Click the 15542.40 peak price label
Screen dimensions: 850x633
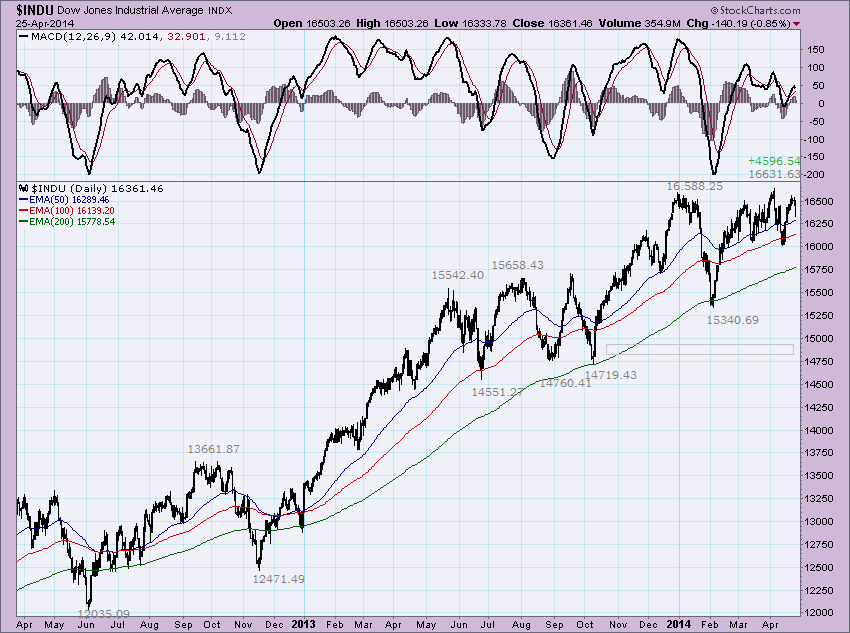click(458, 275)
